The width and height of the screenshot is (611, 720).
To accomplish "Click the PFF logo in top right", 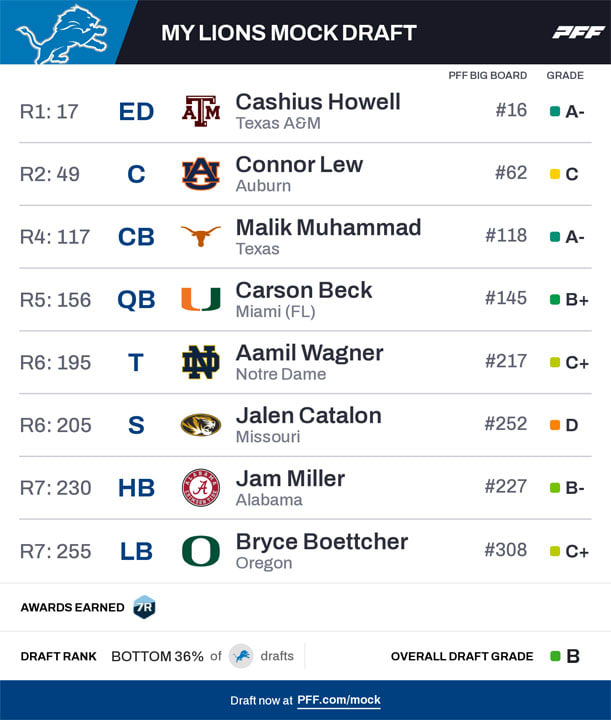I will coord(577,32).
